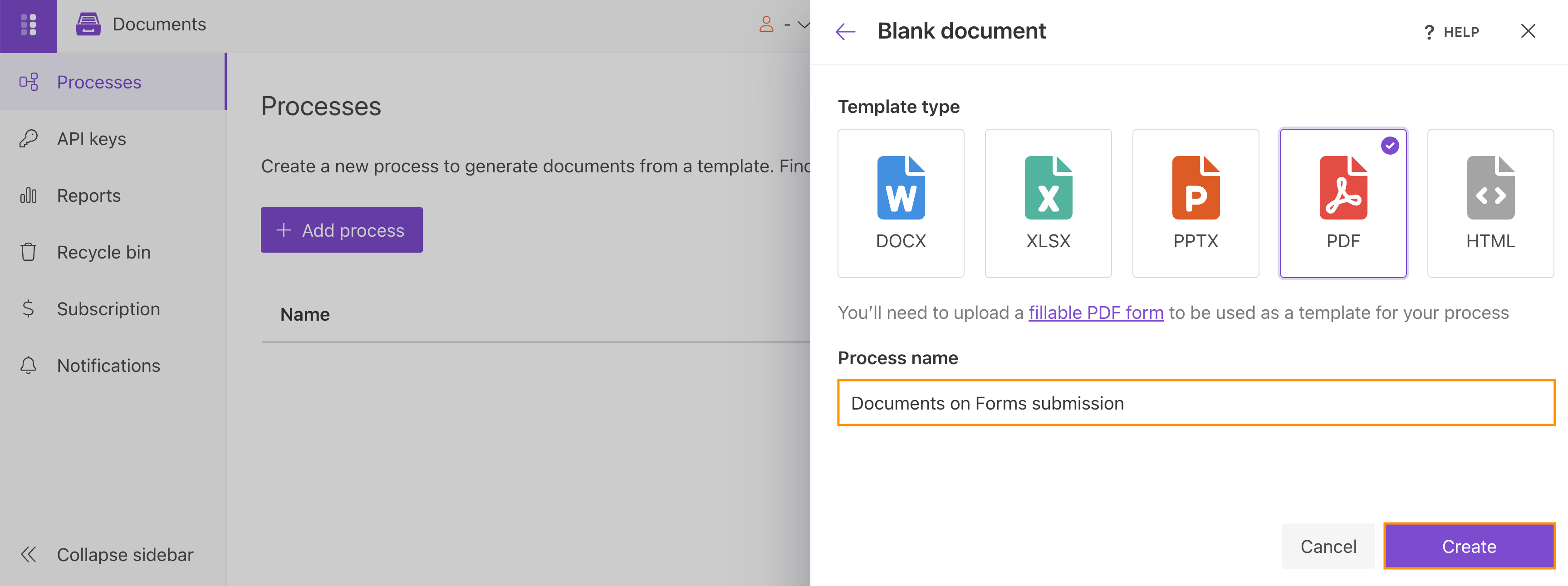Focus the Process name input field
Image resolution: width=1568 pixels, height=586 pixels.
click(1196, 403)
